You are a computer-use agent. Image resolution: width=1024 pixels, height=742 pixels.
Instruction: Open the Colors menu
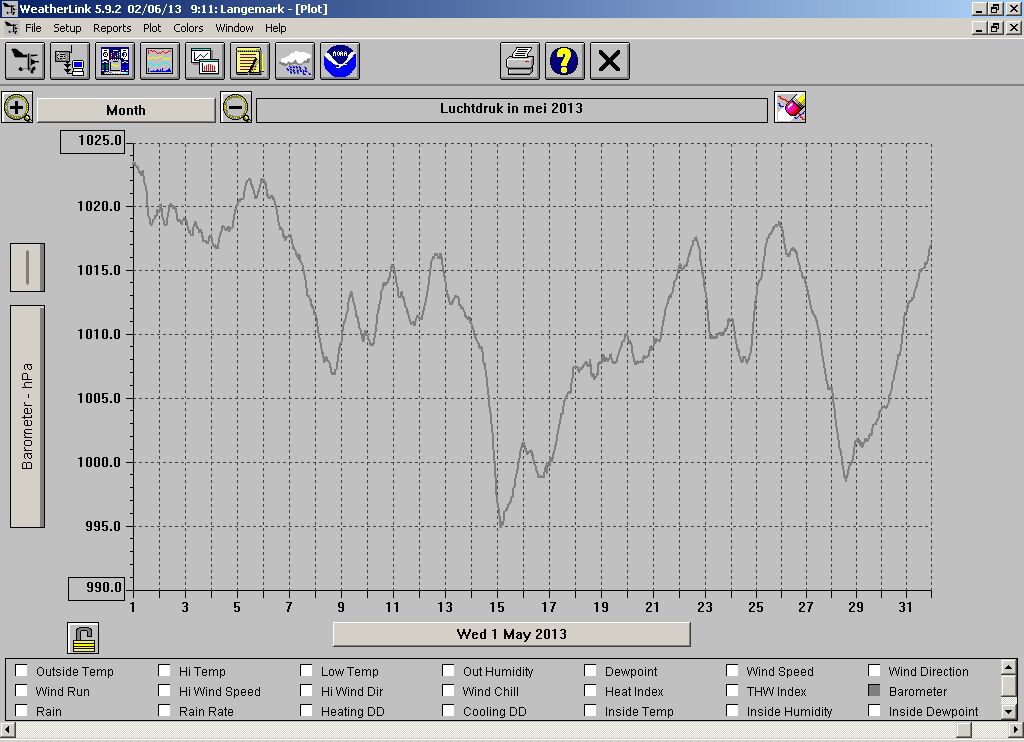coord(188,28)
